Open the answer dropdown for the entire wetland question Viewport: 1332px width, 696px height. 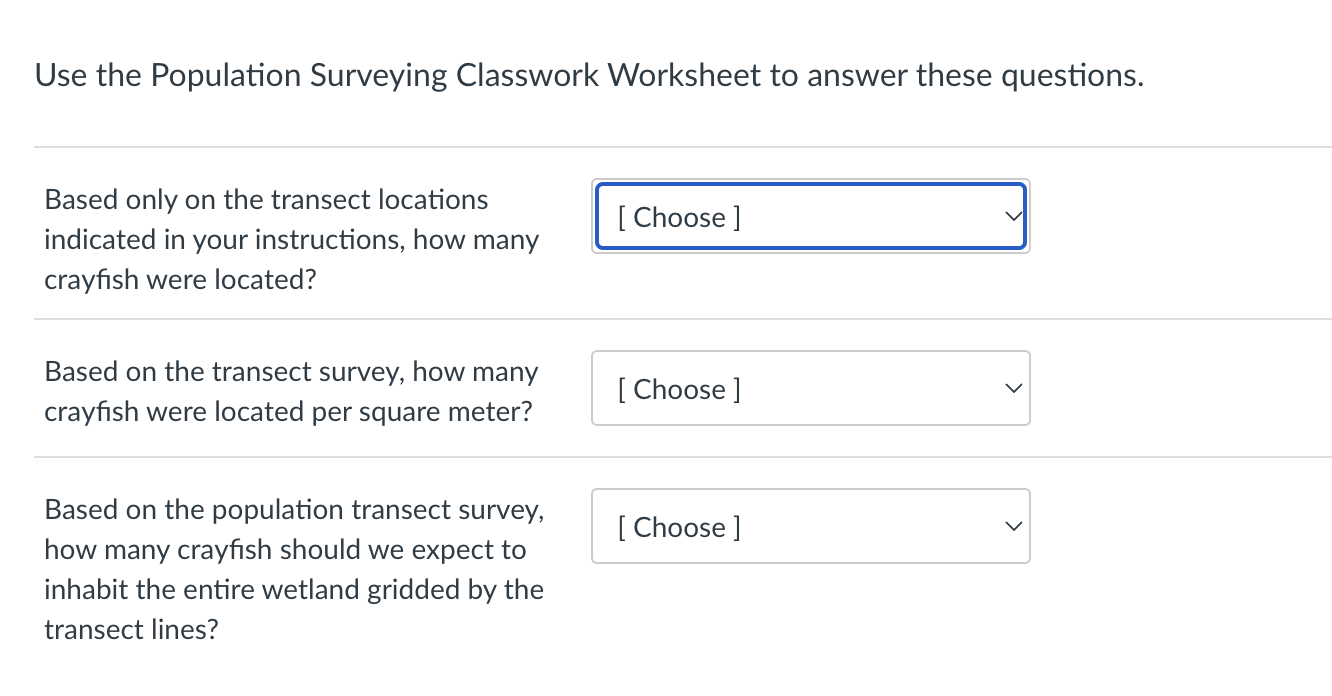pyautogui.click(x=810, y=526)
